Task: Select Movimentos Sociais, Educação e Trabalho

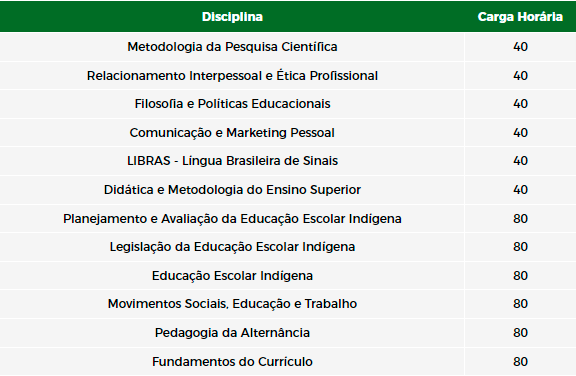Action: (x=232, y=304)
